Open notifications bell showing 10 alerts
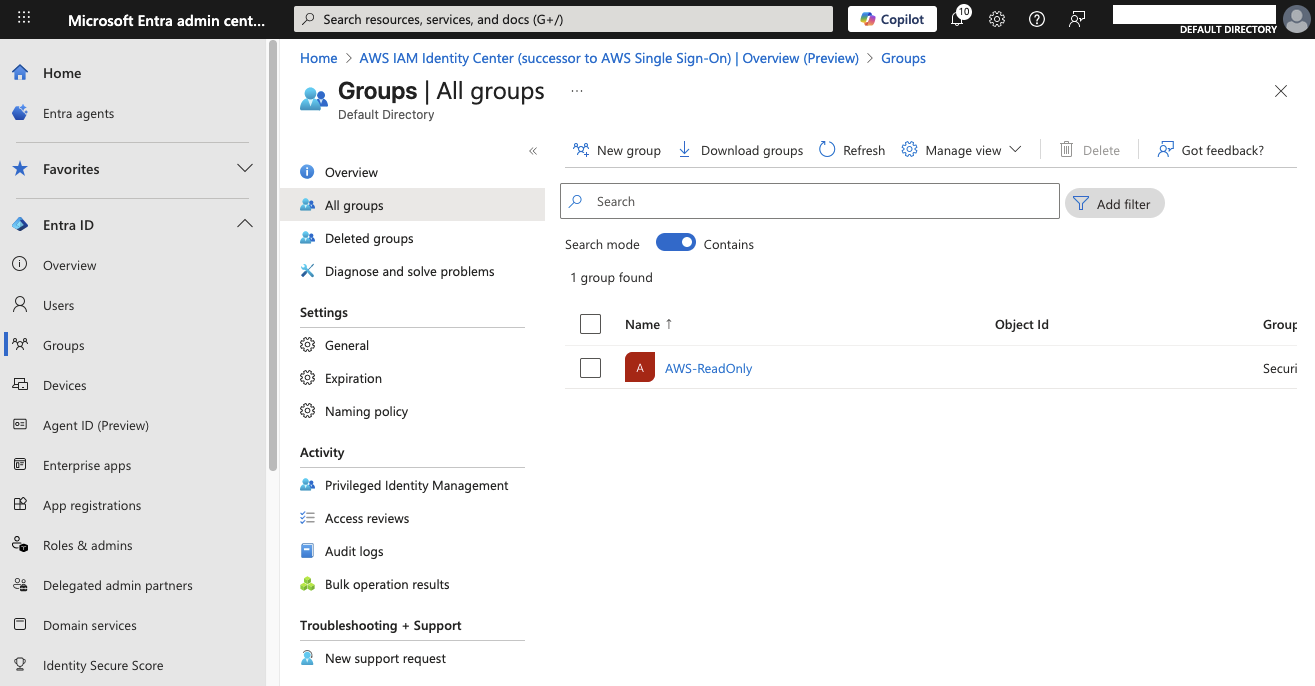This screenshot has width=1315, height=686. tap(957, 18)
